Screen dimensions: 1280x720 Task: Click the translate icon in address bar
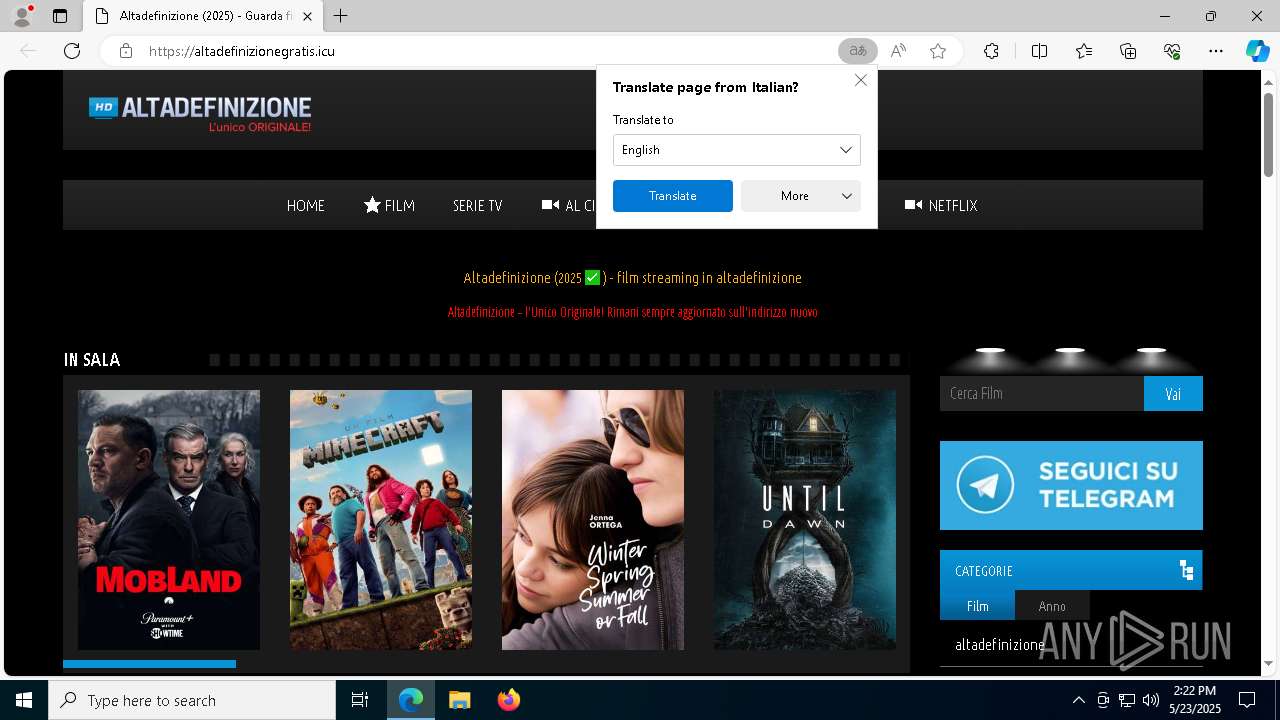(x=857, y=51)
